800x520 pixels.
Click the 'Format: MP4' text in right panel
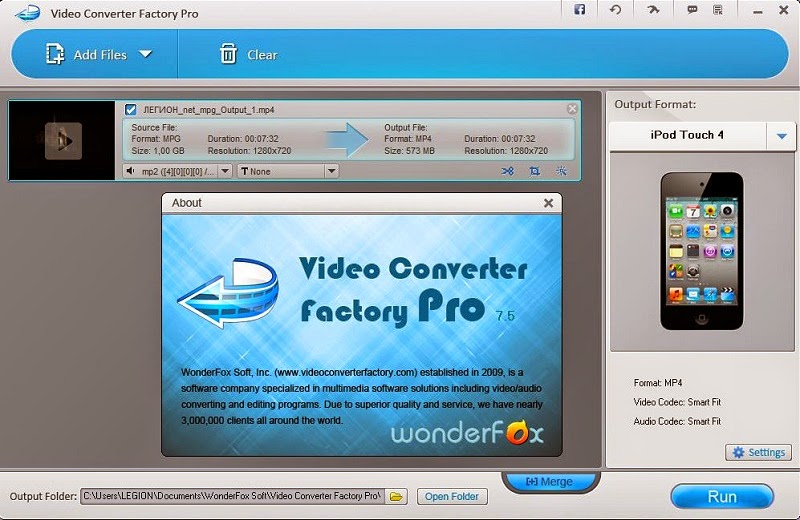pos(658,383)
